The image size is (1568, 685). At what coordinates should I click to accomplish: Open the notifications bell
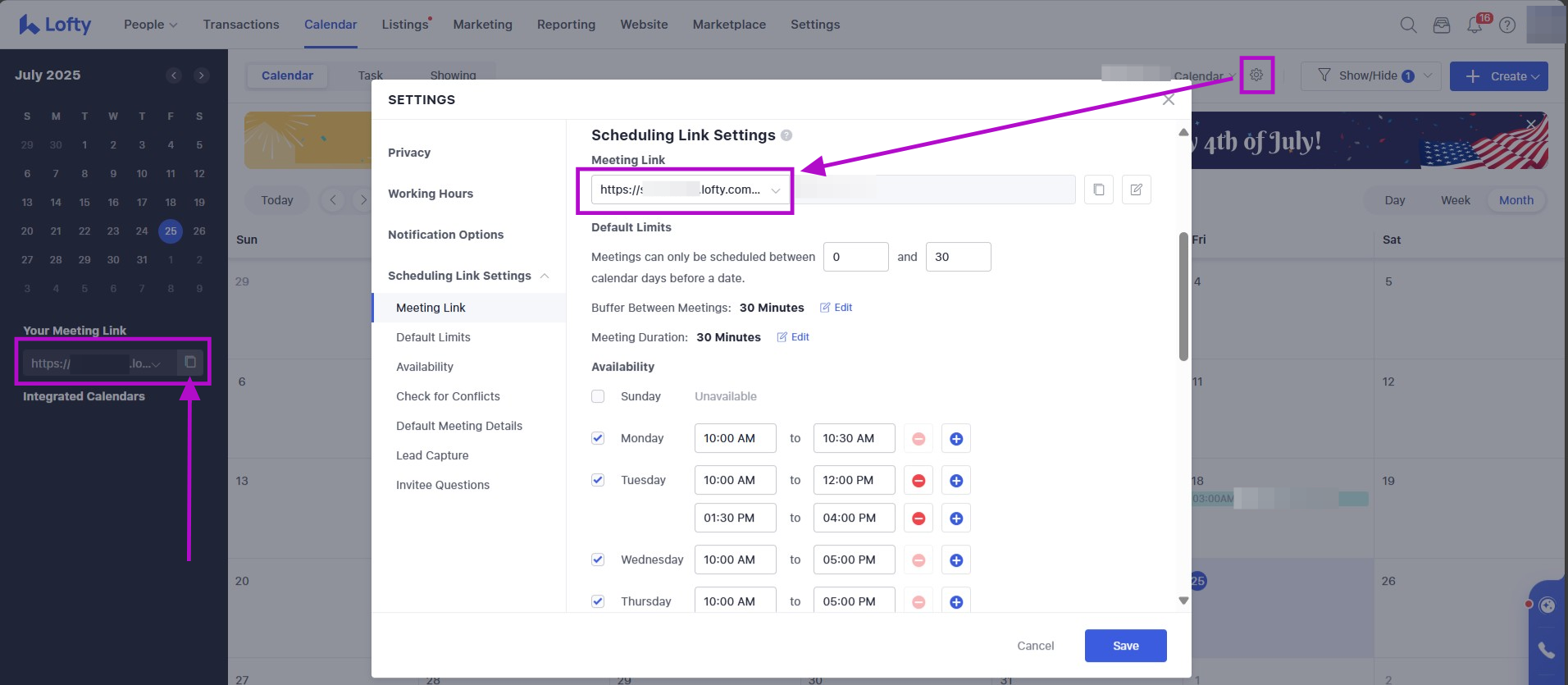[1474, 25]
